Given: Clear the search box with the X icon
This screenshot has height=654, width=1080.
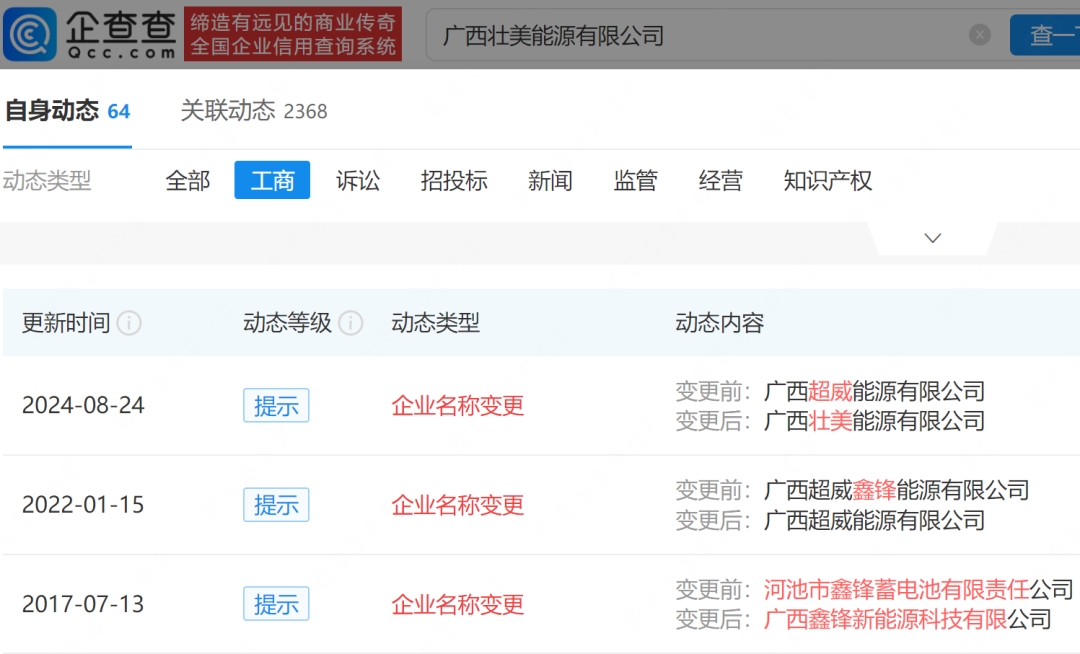Looking at the screenshot, I should tap(979, 35).
